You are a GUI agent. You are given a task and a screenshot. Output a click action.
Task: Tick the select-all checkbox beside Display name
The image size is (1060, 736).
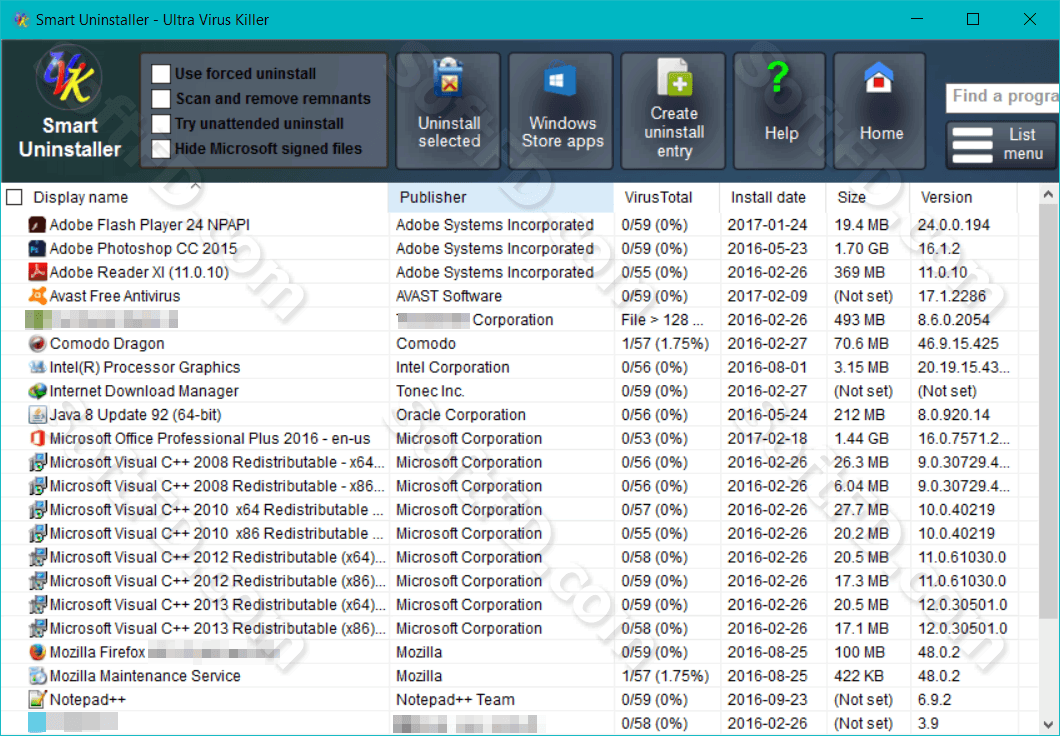point(14,197)
